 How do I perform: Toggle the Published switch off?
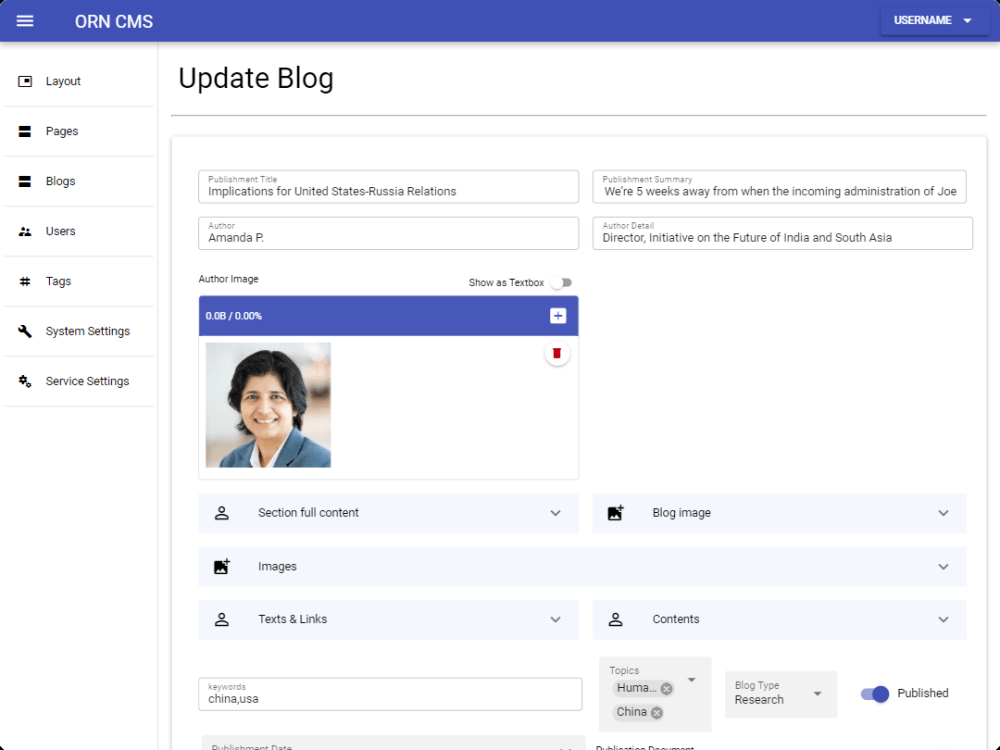click(875, 694)
